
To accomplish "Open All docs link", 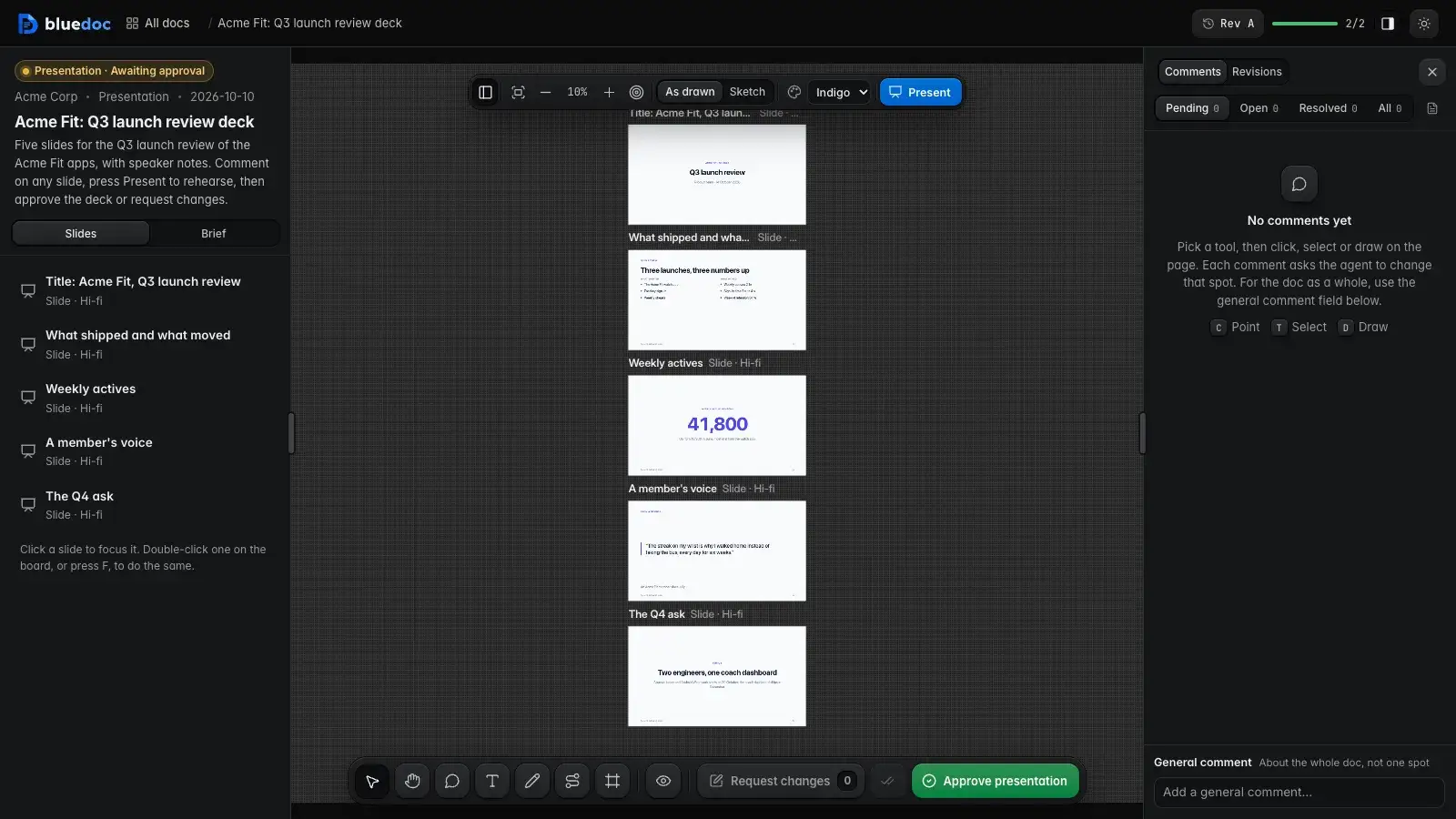I will coord(158,24).
